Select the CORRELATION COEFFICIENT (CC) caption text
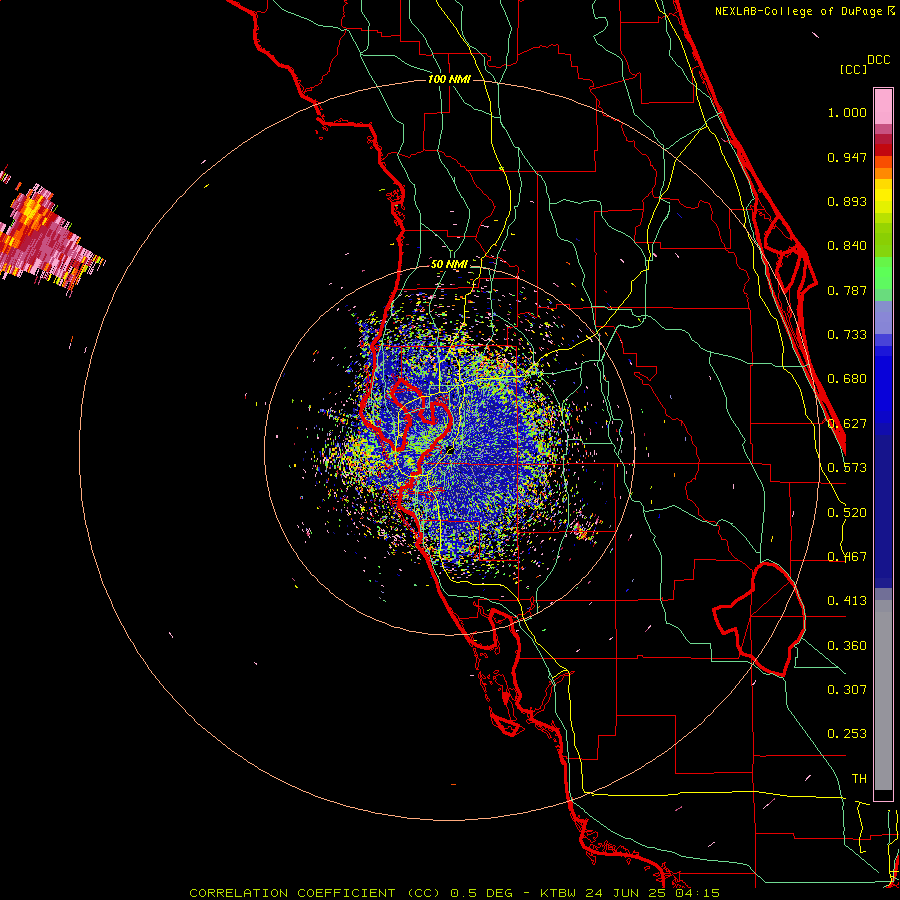900x900 pixels. [x=315, y=893]
